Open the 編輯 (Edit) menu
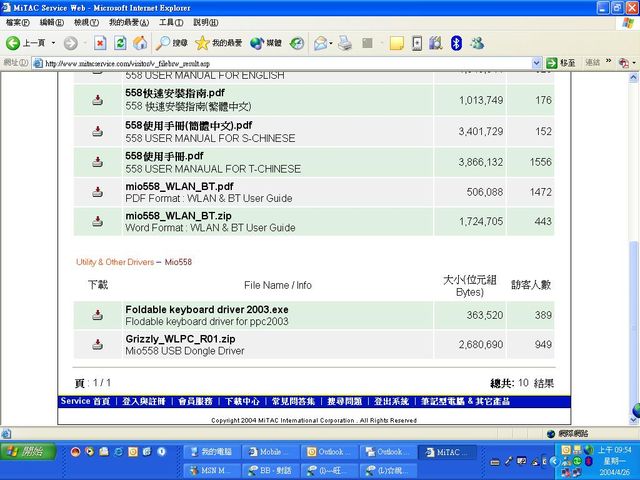 pos(51,22)
